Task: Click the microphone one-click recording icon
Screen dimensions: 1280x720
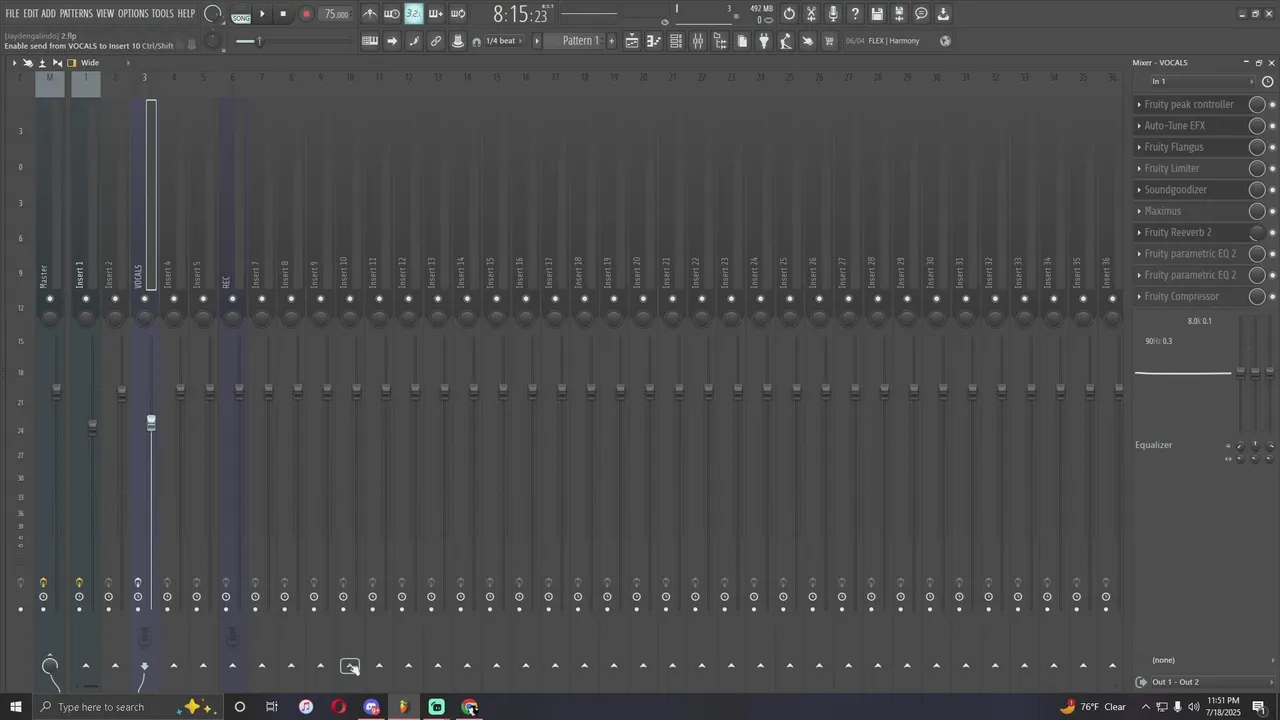Action: click(833, 14)
